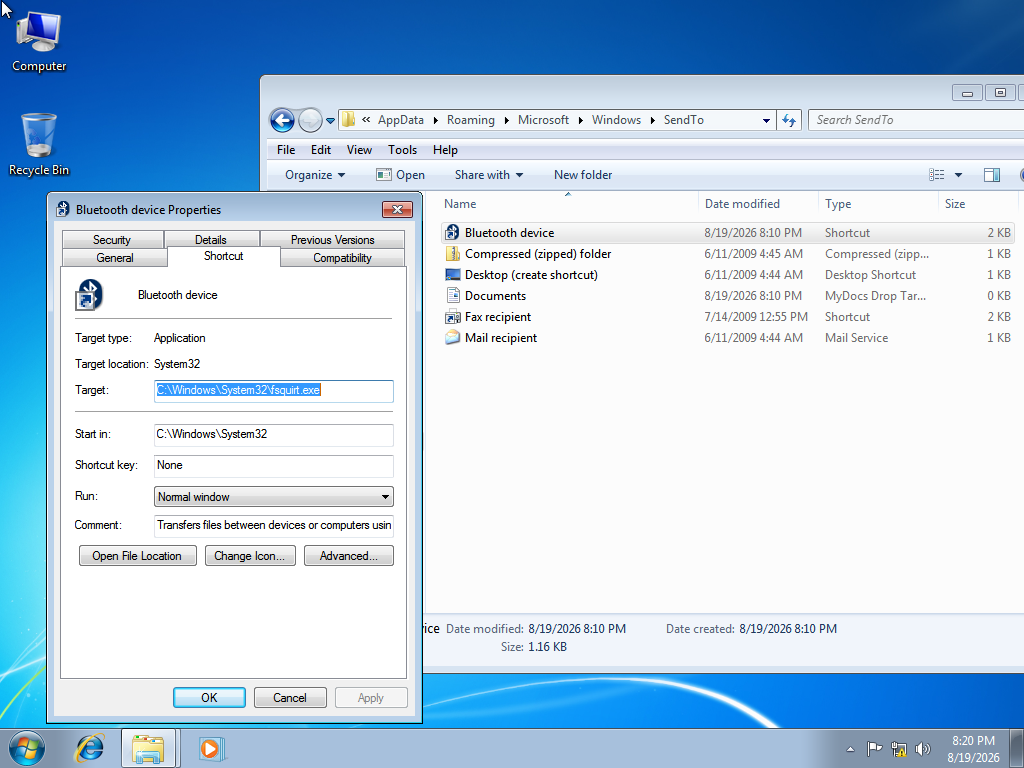Toggle the preview pane icon
Viewport: 1024px width, 768px height.
click(x=991, y=174)
